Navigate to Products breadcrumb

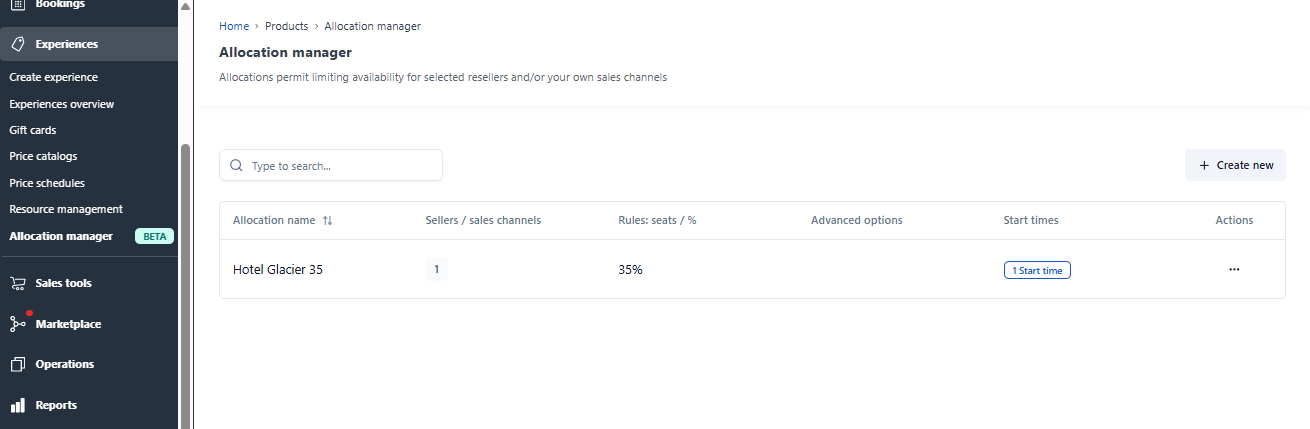286,26
